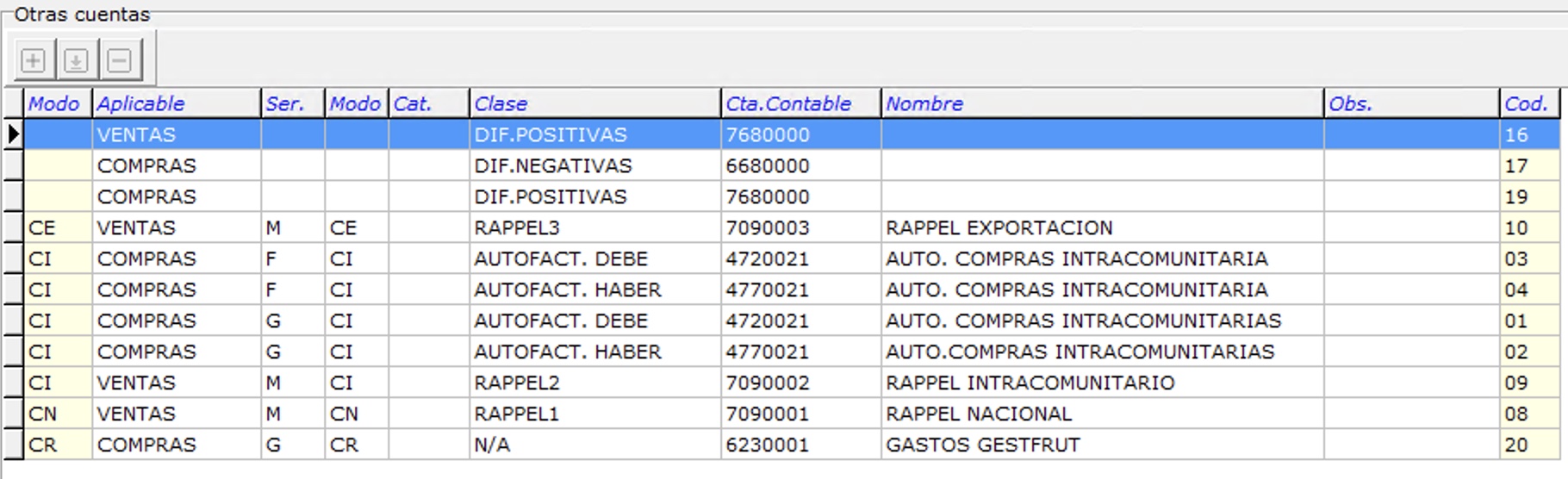Select row header of the code 20 row
The width and height of the screenshot is (1568, 479).
pyautogui.click(x=13, y=445)
